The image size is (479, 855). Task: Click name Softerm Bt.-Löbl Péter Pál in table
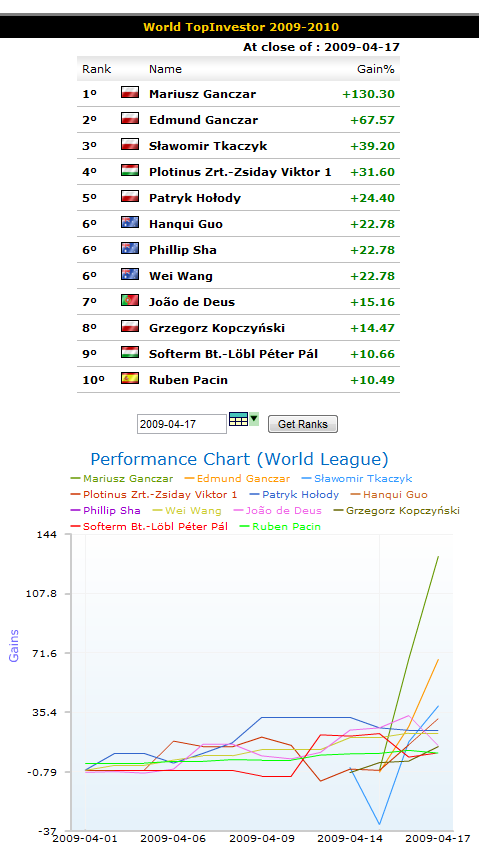tap(233, 354)
